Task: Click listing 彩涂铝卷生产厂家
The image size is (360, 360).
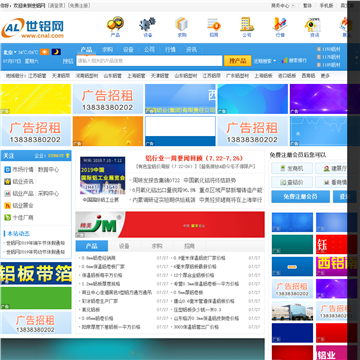Action: pyautogui.click(x=100, y=301)
